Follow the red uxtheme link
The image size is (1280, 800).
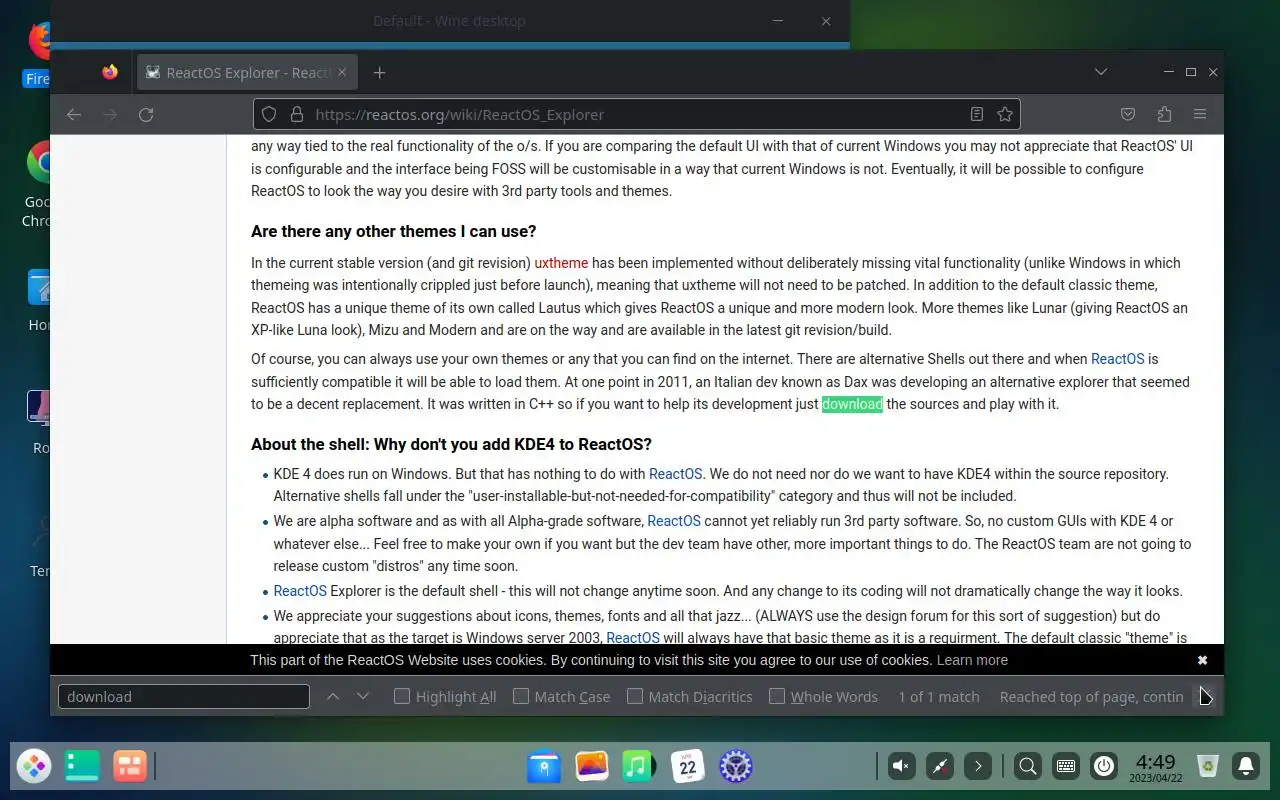coord(561,263)
